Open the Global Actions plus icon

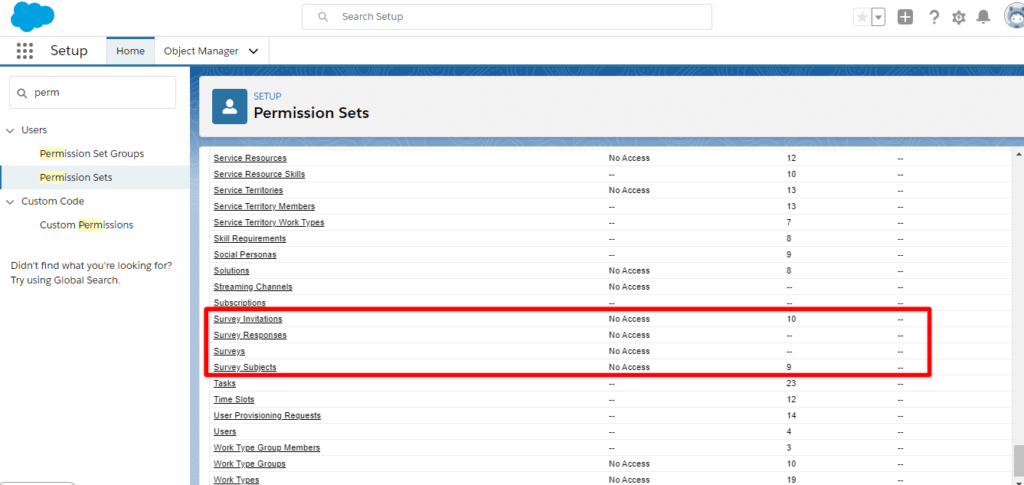click(x=905, y=17)
